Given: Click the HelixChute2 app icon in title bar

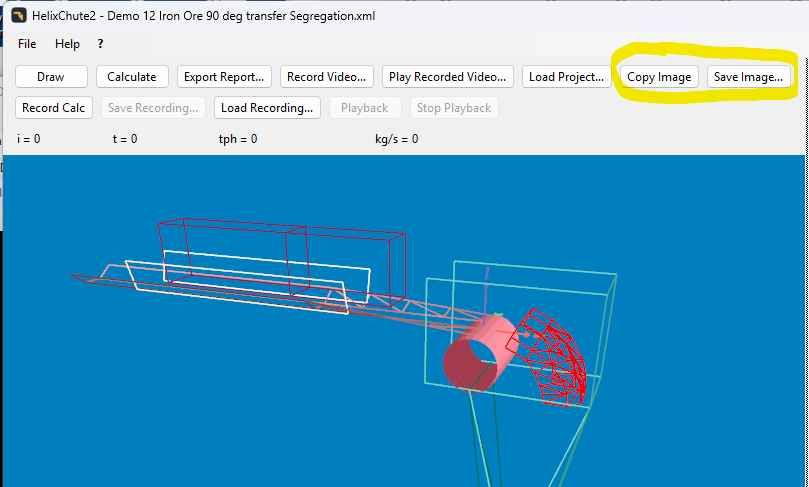Looking at the screenshot, I should click(x=19, y=15).
